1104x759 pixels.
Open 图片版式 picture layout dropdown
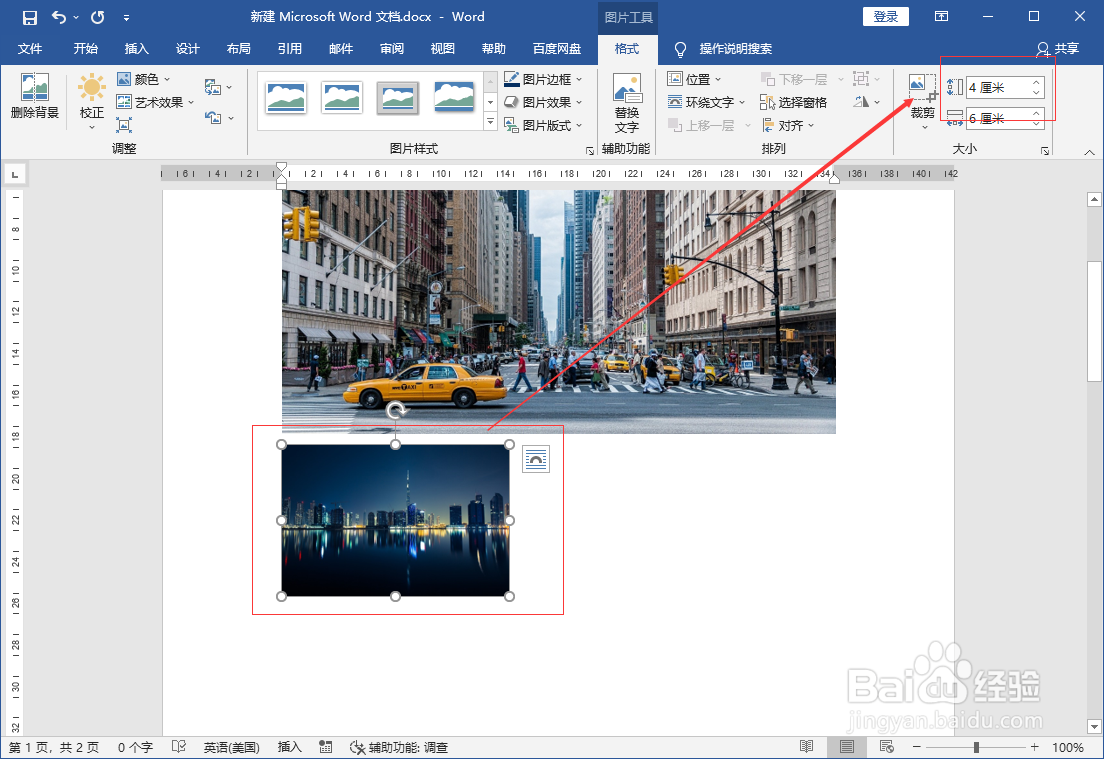click(x=544, y=125)
